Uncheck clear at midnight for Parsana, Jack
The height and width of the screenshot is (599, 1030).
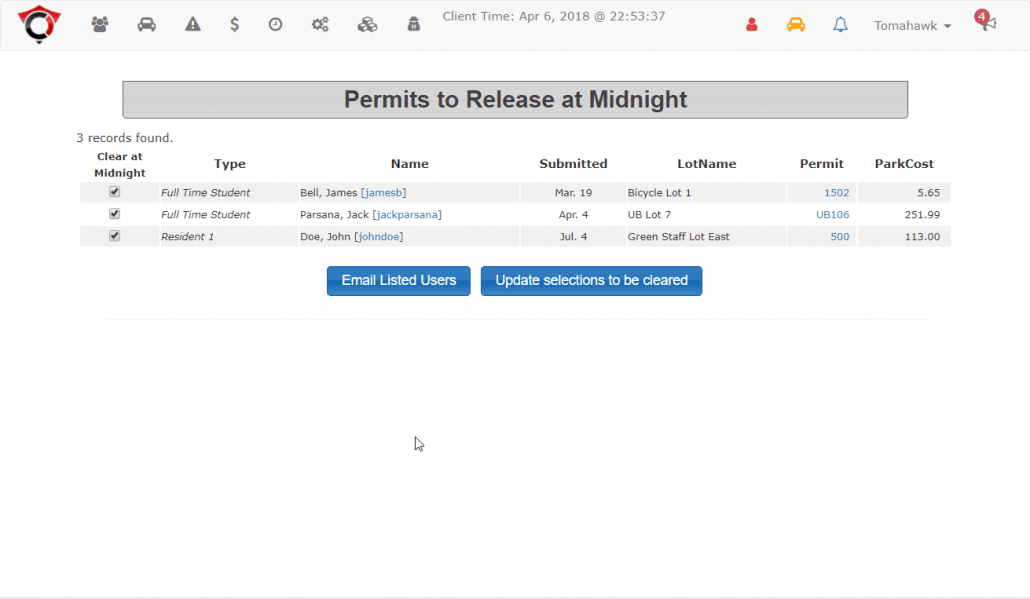pyautogui.click(x=114, y=213)
